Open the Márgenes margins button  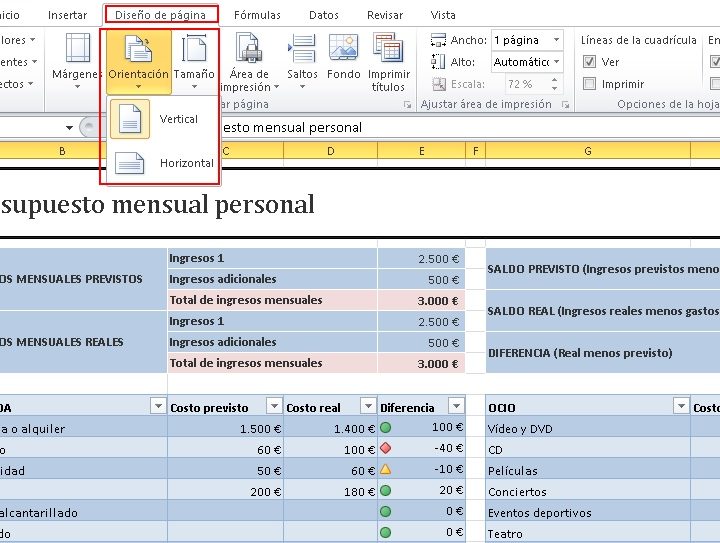click(x=77, y=59)
